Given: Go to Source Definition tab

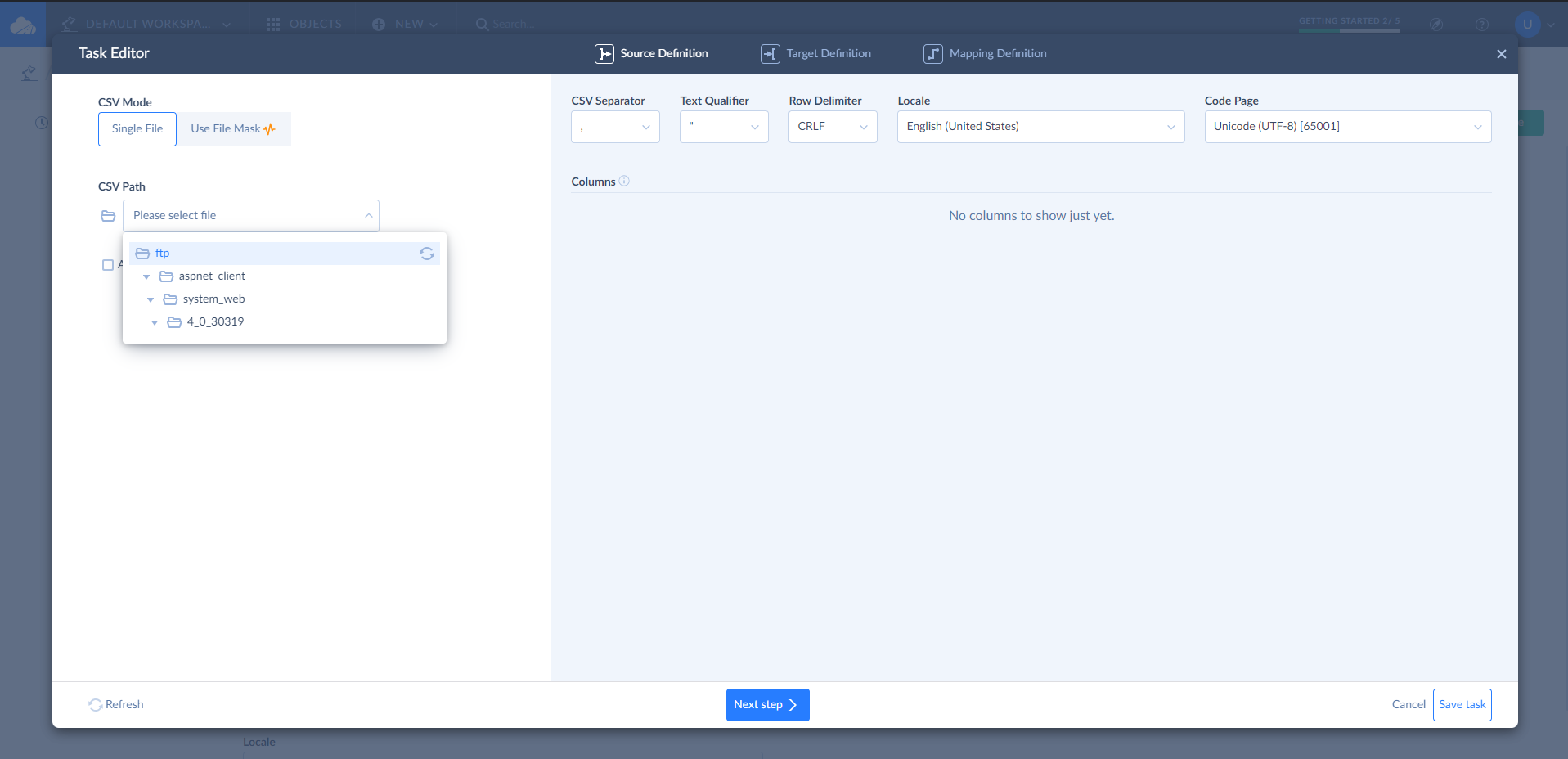Looking at the screenshot, I should coord(652,54).
